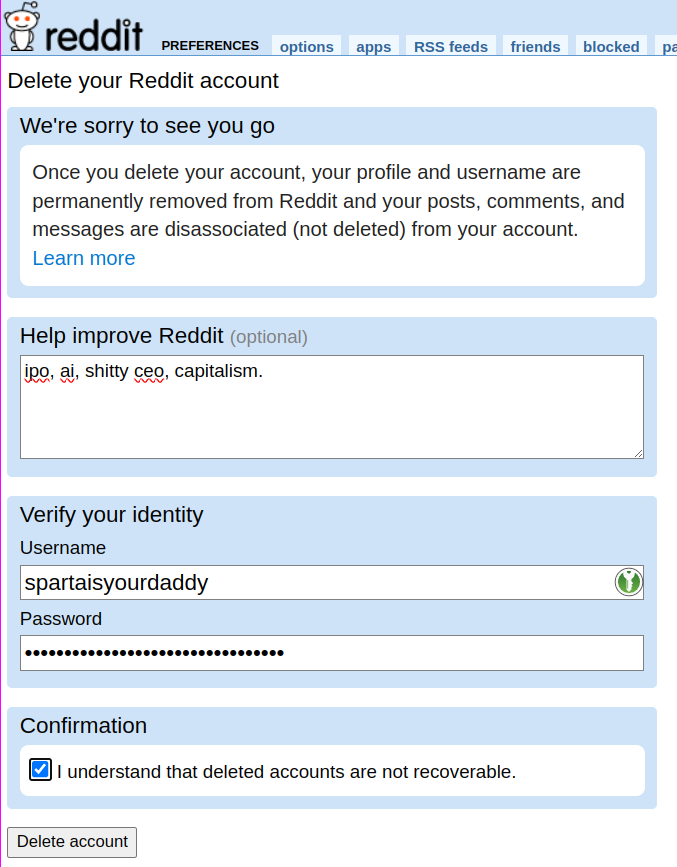The image size is (677, 867).
Task: Click the Password field label
Action: [x=61, y=619]
